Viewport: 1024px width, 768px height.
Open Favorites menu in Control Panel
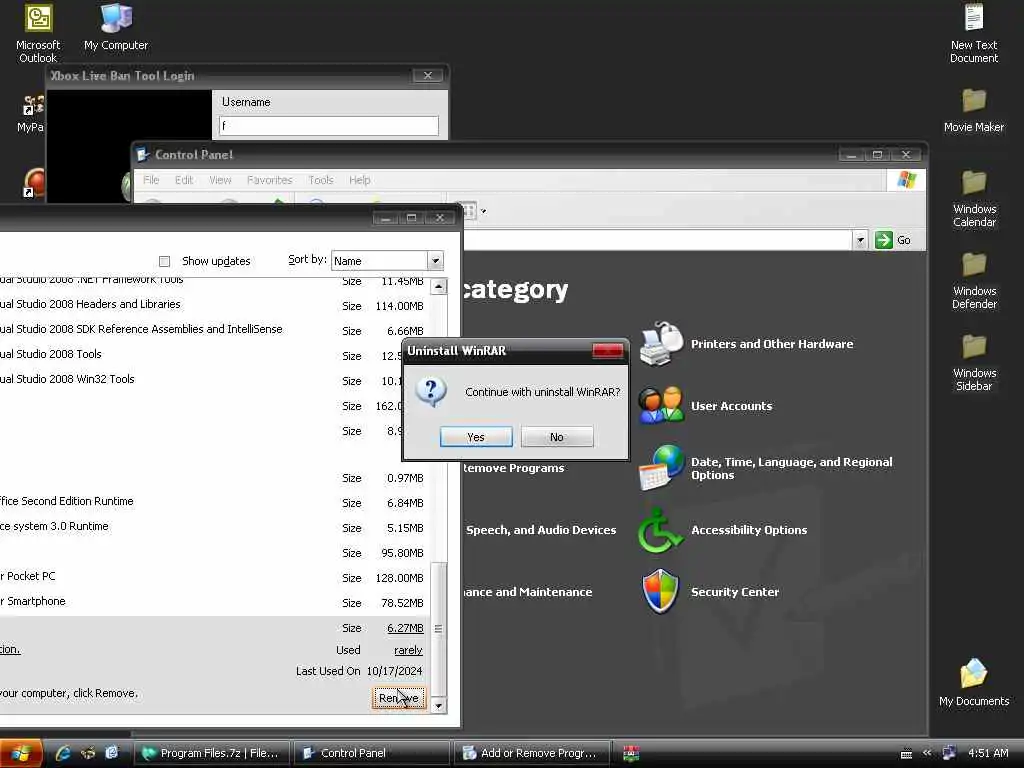269,180
